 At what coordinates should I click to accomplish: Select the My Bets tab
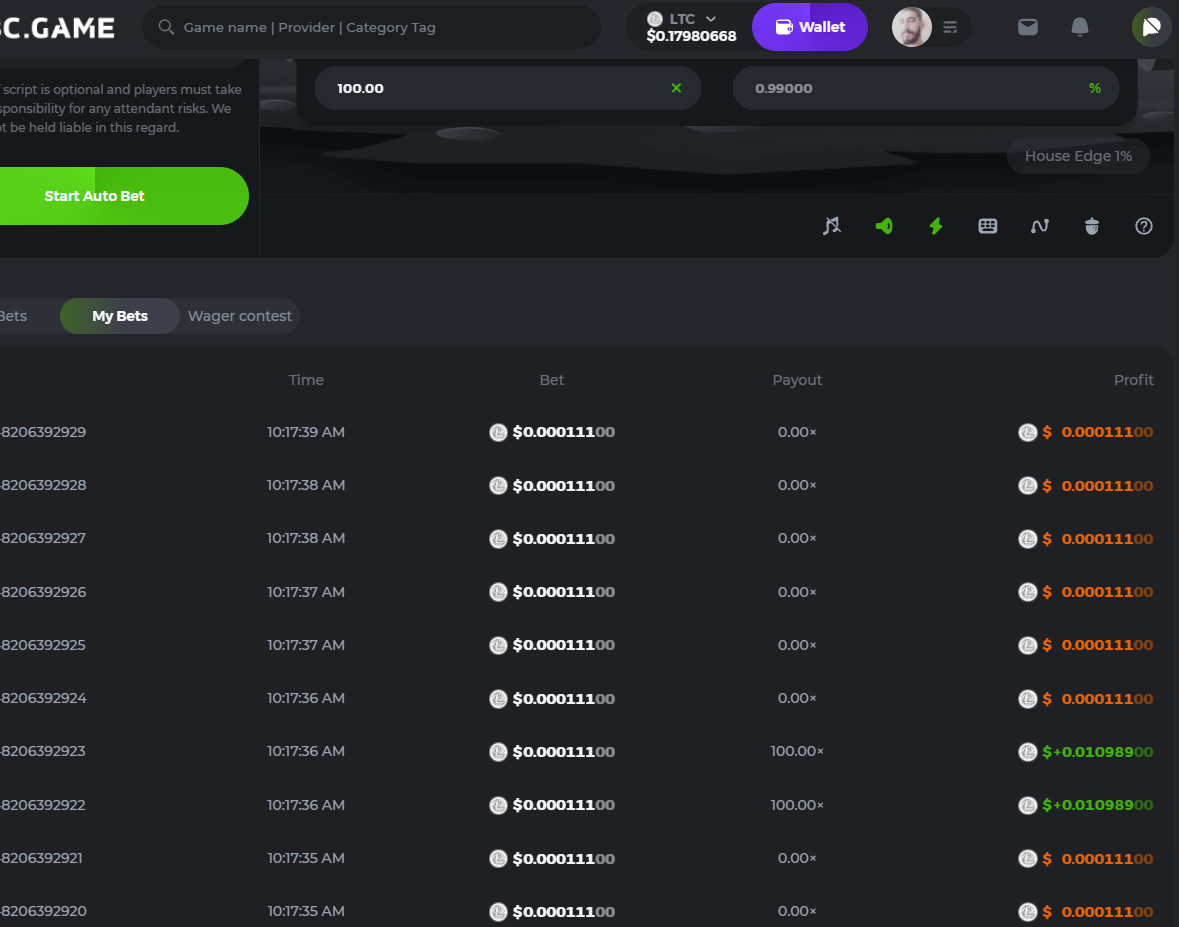pos(120,316)
